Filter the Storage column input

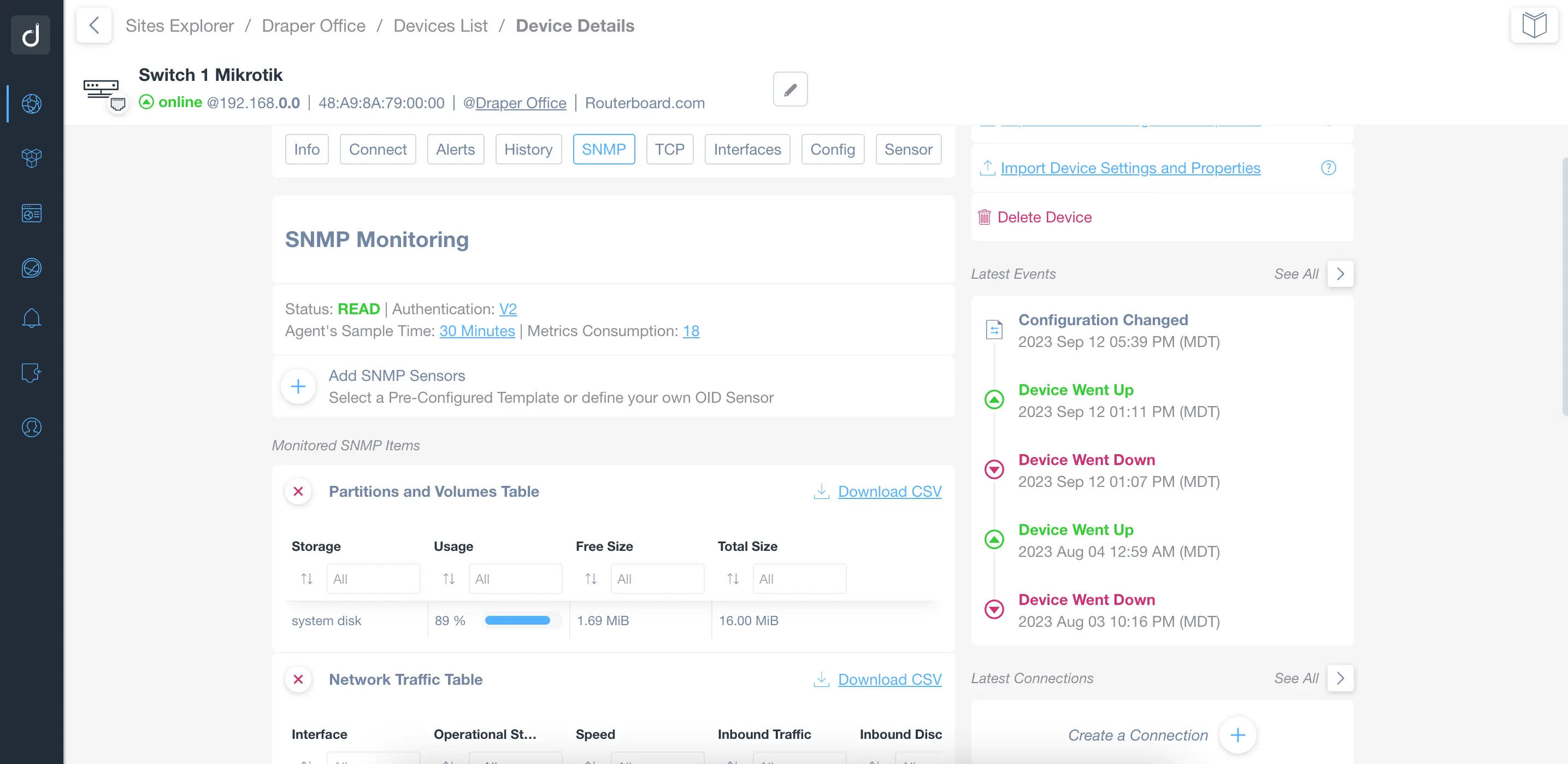[373, 579]
